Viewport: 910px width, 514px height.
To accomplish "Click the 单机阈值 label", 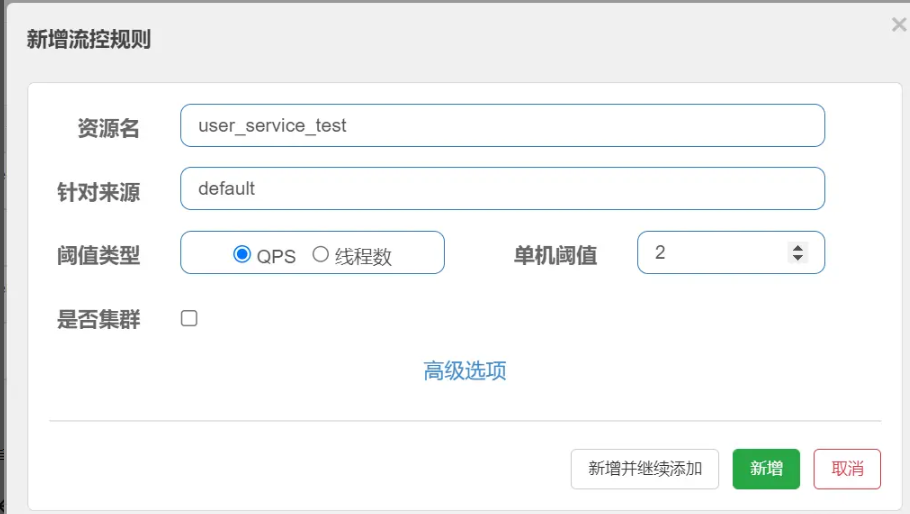I will coord(555,256).
